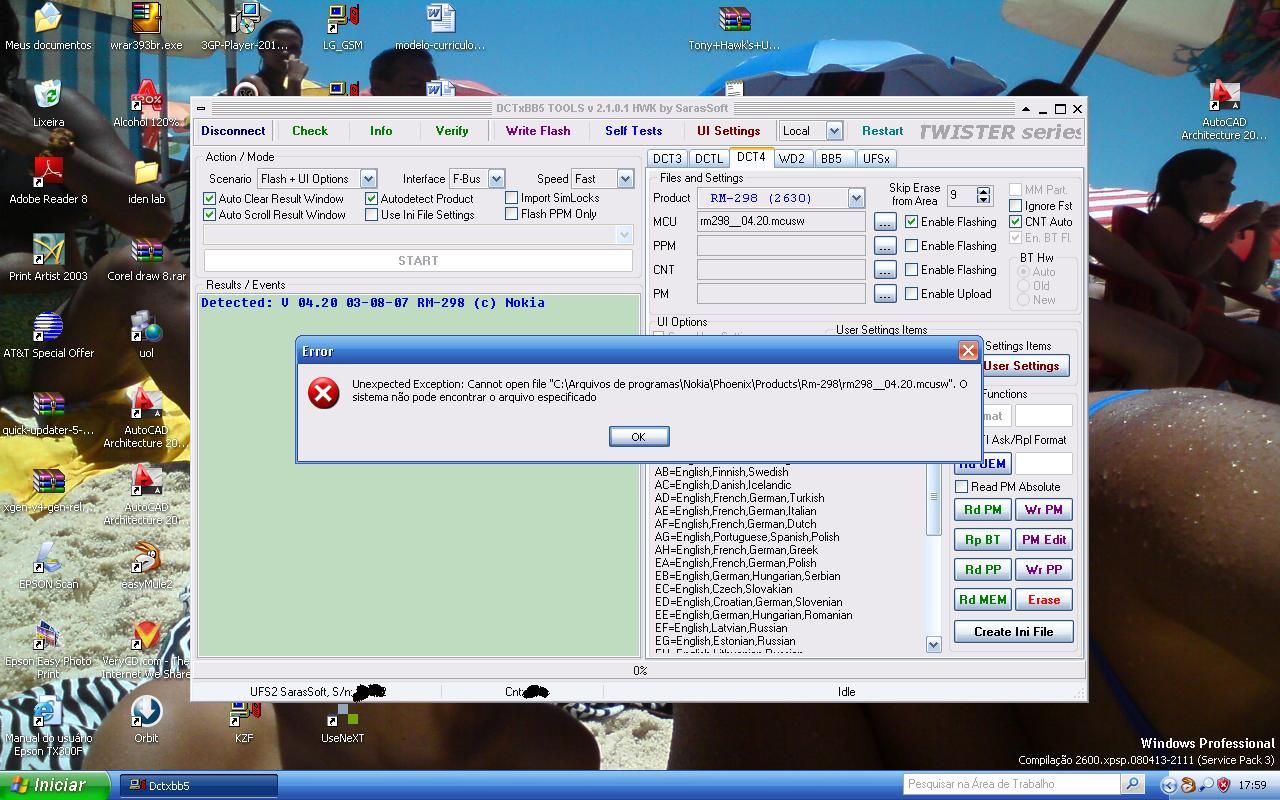1280x800 pixels.
Task: Enable Read PM Absolute checkbox
Action: 962,487
